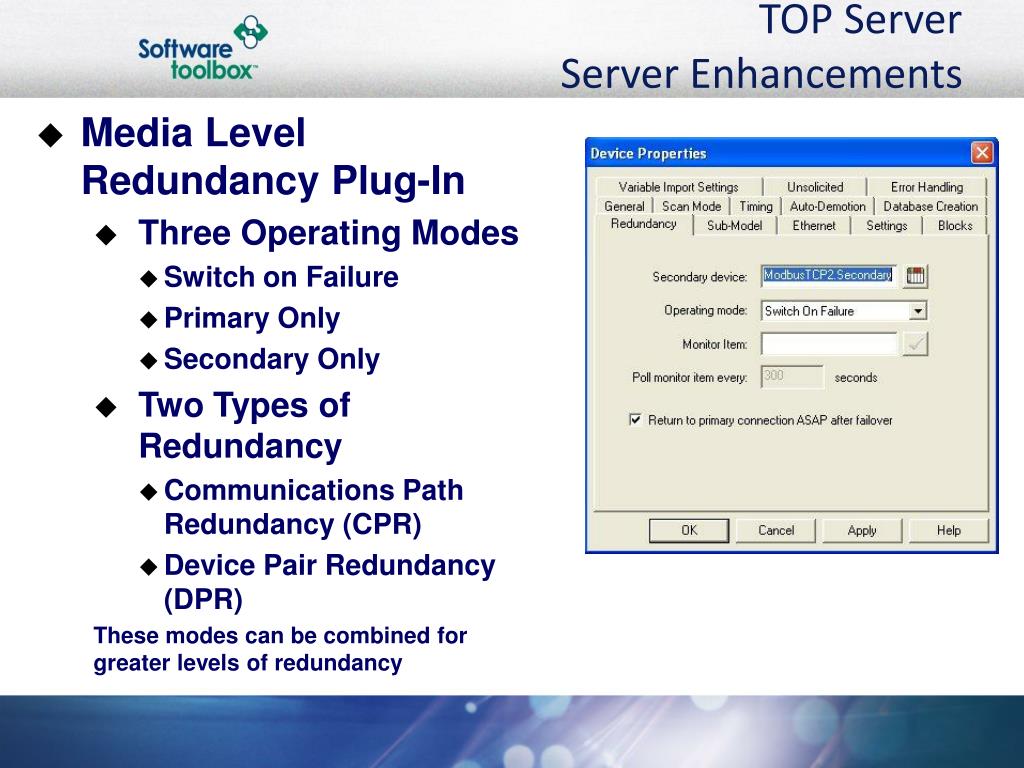The height and width of the screenshot is (768, 1024).
Task: Close the Device Properties dialog
Action: (982, 153)
